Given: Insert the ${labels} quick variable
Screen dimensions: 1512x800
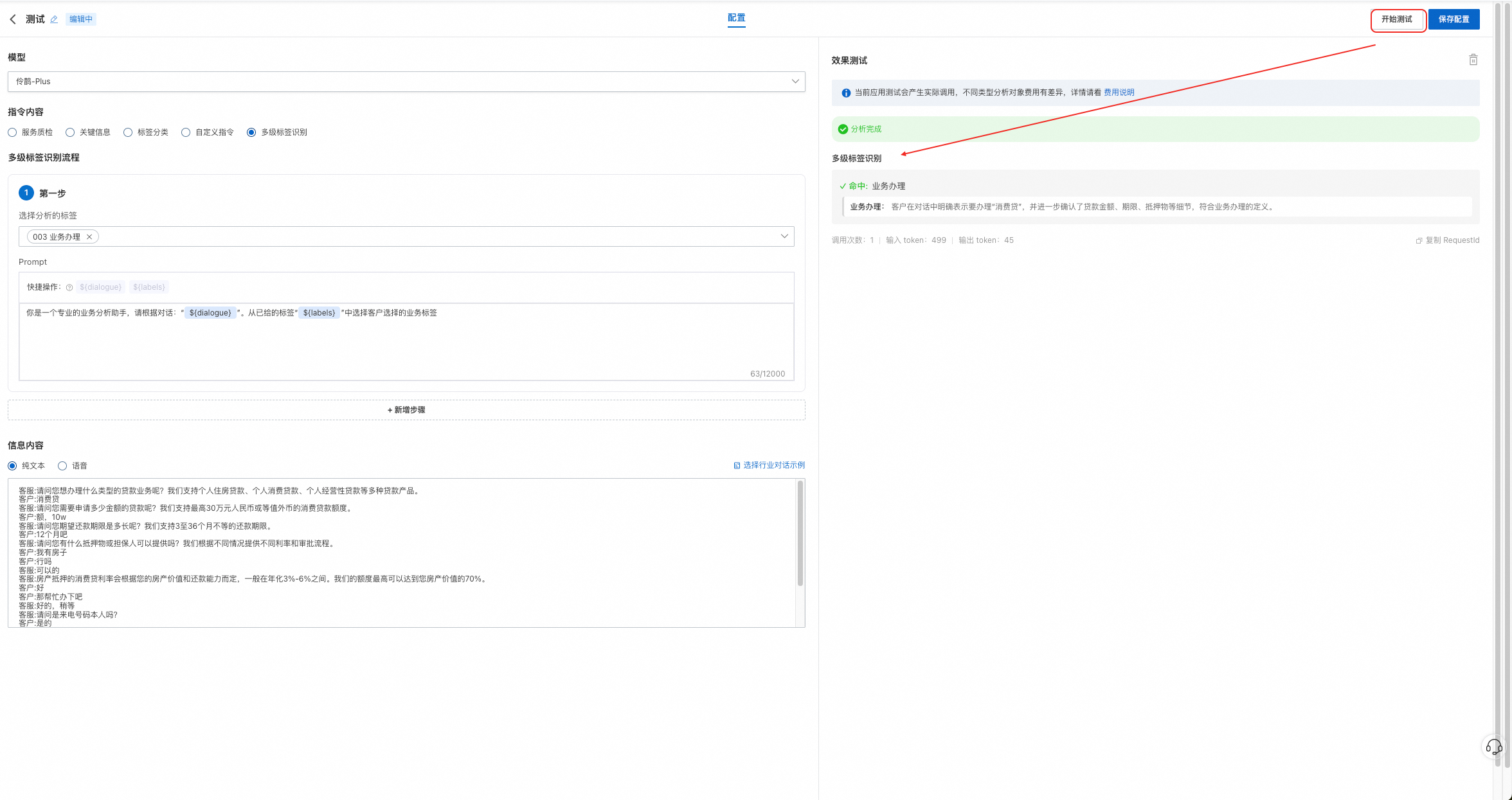Looking at the screenshot, I should (149, 287).
